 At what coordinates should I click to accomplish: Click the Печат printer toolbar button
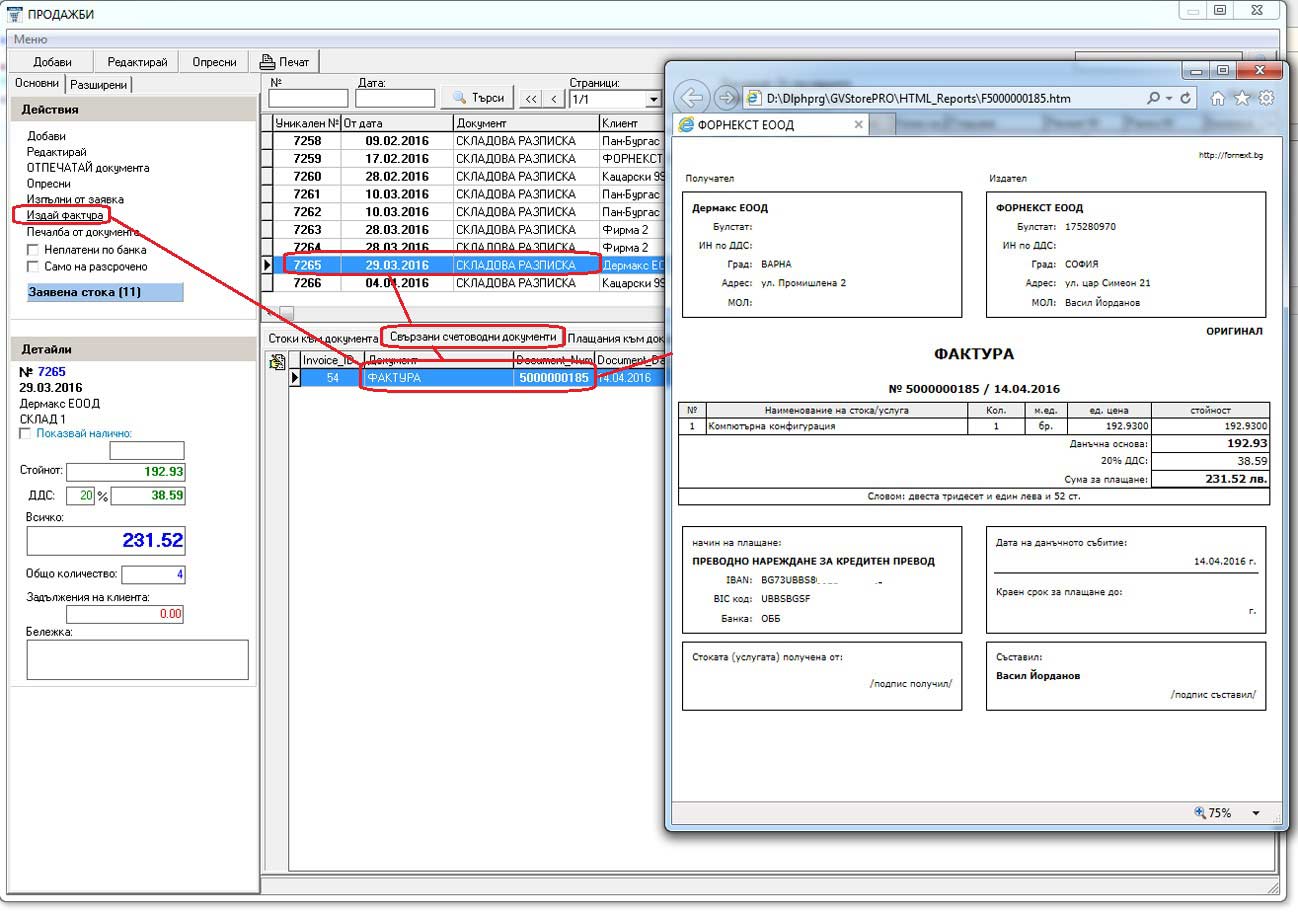point(285,62)
